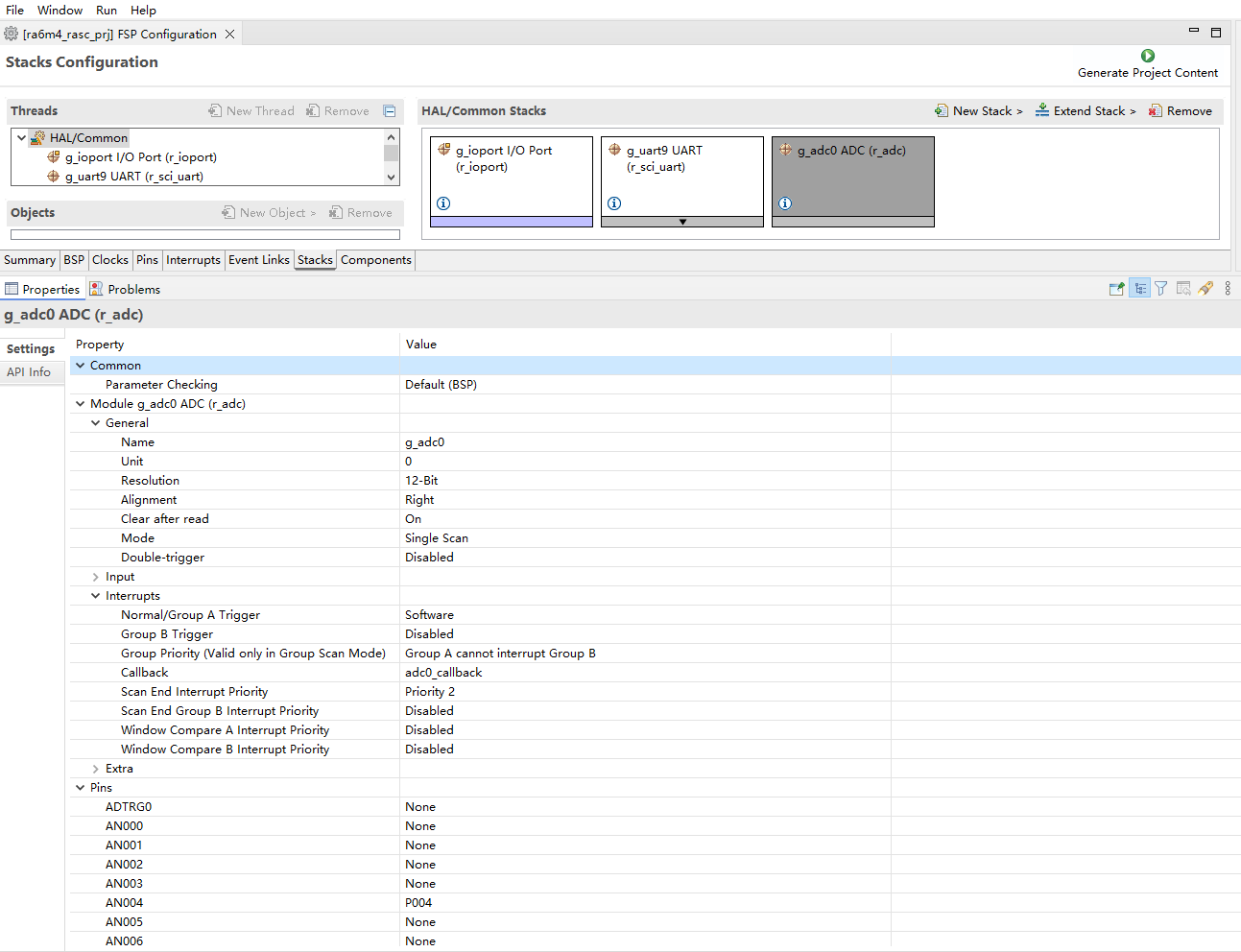Click the New Thread button
Screen dimensions: 1241x952
(251, 111)
